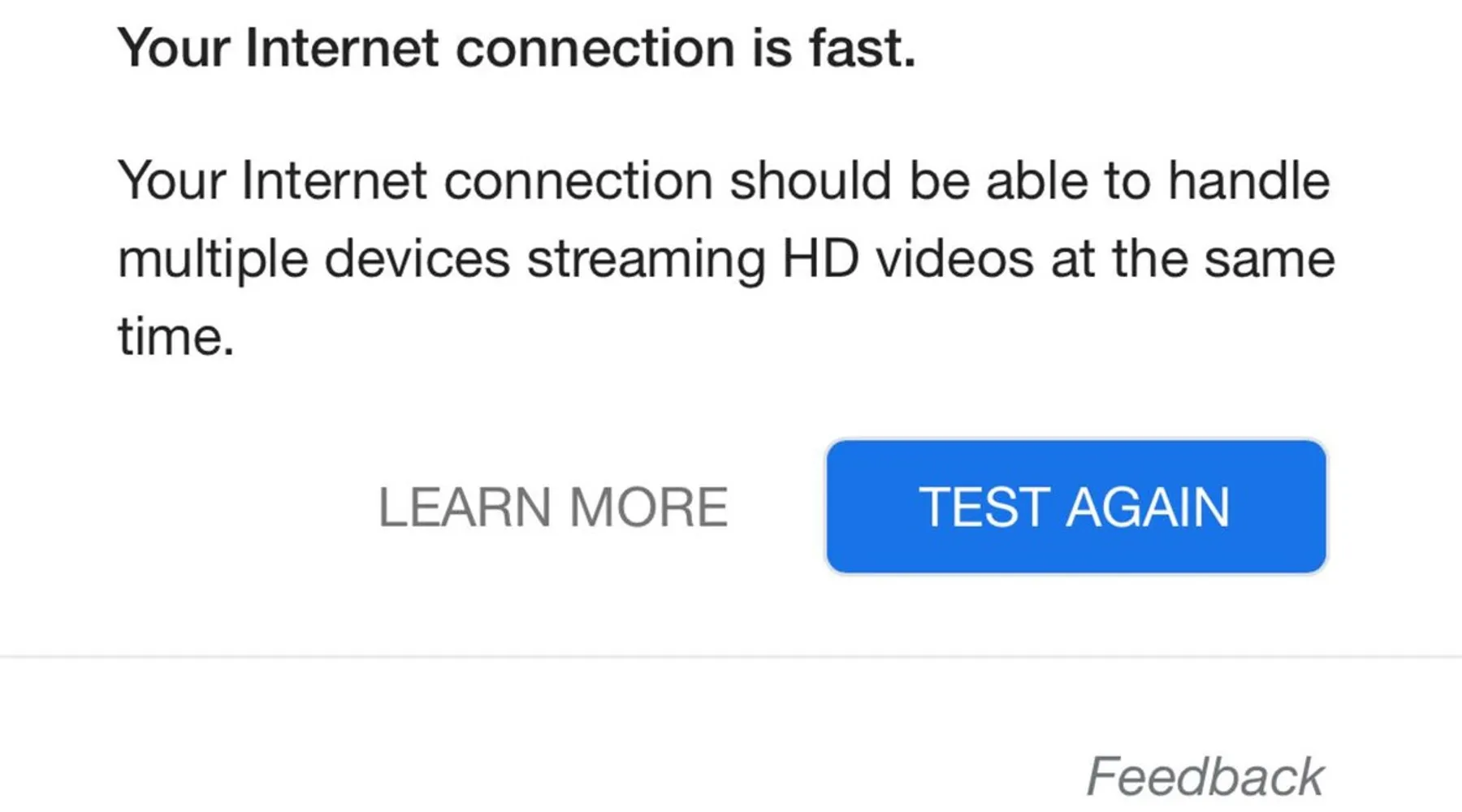Click 'at the same' in the description
The image size is (1462, 812).
[1192, 260]
